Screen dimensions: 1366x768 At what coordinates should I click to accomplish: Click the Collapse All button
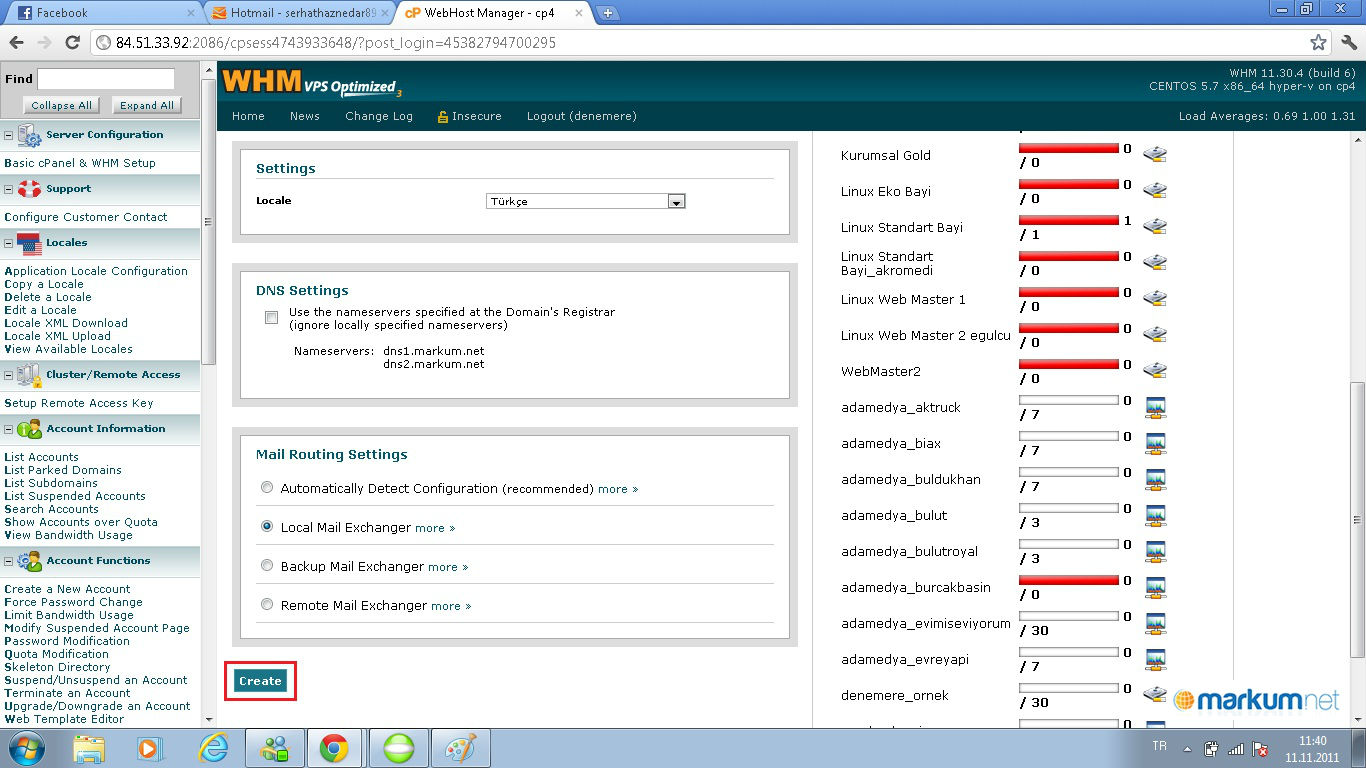tap(61, 105)
